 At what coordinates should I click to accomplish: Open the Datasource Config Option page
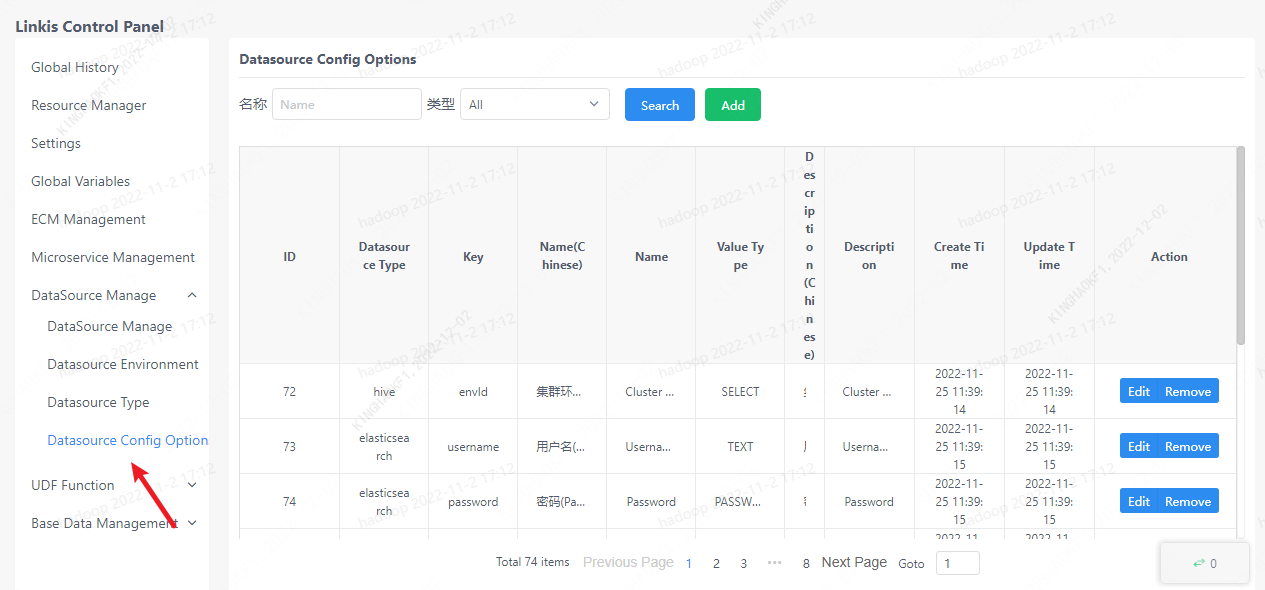tap(128, 440)
